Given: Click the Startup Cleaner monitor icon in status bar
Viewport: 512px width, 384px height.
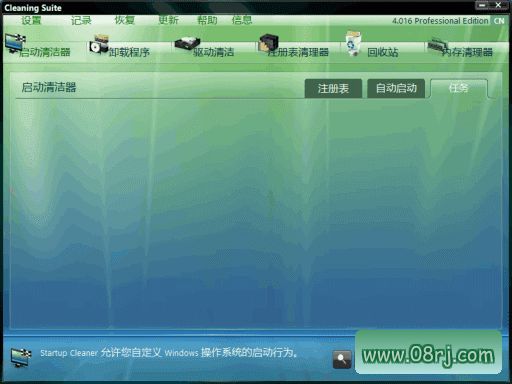Looking at the screenshot, I should coord(21,357).
